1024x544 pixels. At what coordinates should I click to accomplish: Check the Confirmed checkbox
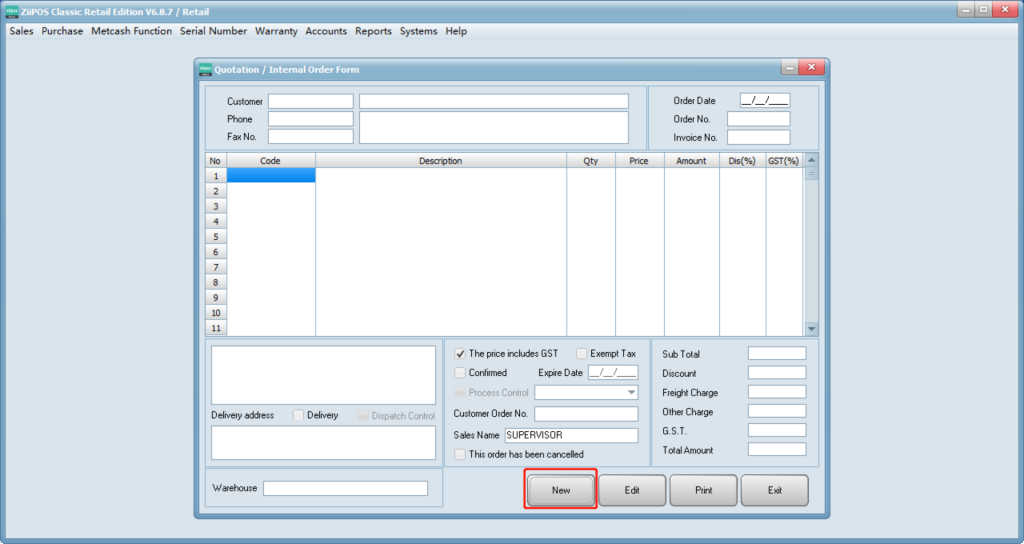click(x=460, y=373)
